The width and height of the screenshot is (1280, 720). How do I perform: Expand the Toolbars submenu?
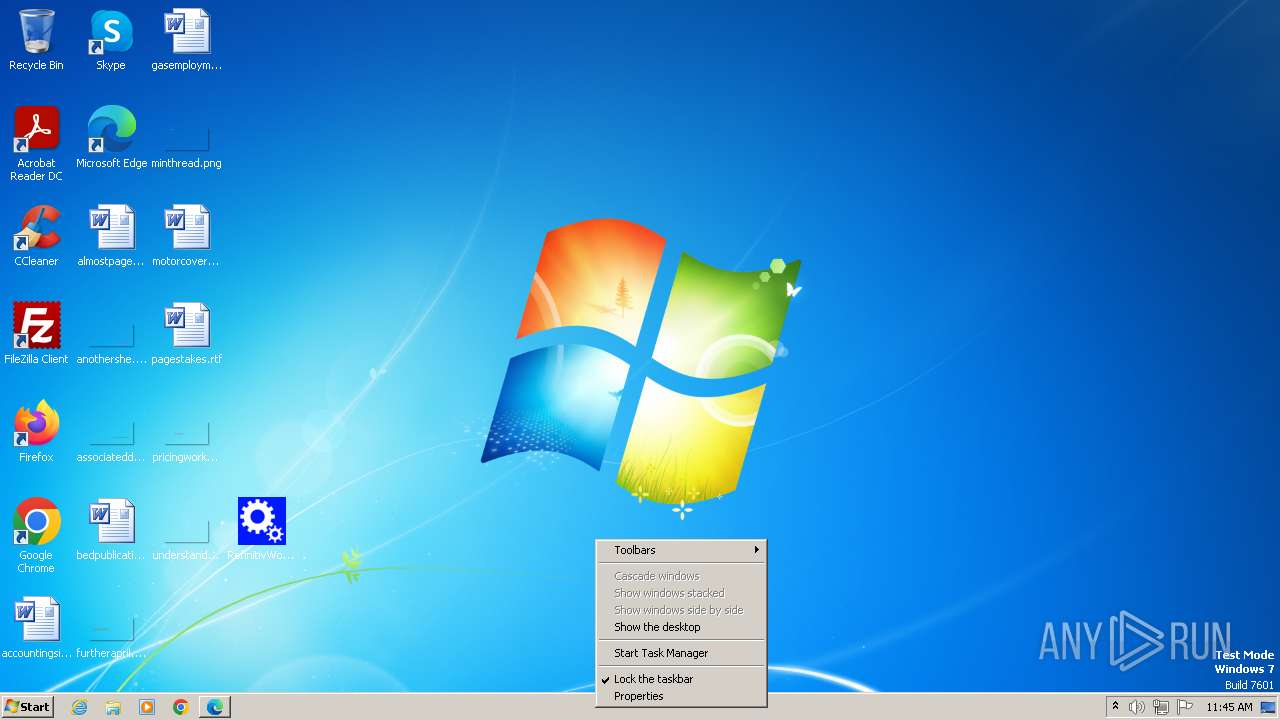coord(681,550)
